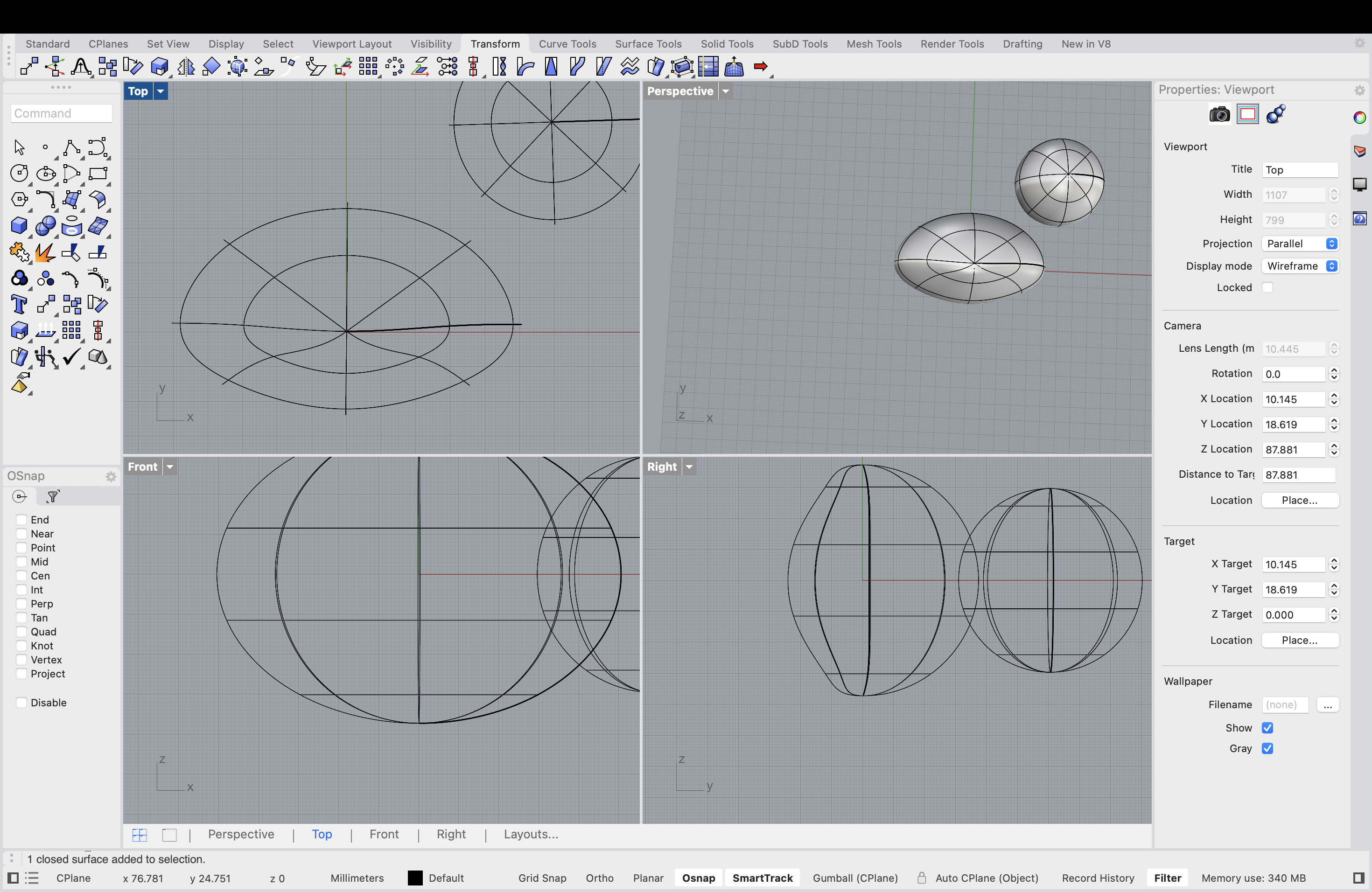This screenshot has height=892, width=1372.
Task: Open the Display mode dropdown
Action: 1300,266
